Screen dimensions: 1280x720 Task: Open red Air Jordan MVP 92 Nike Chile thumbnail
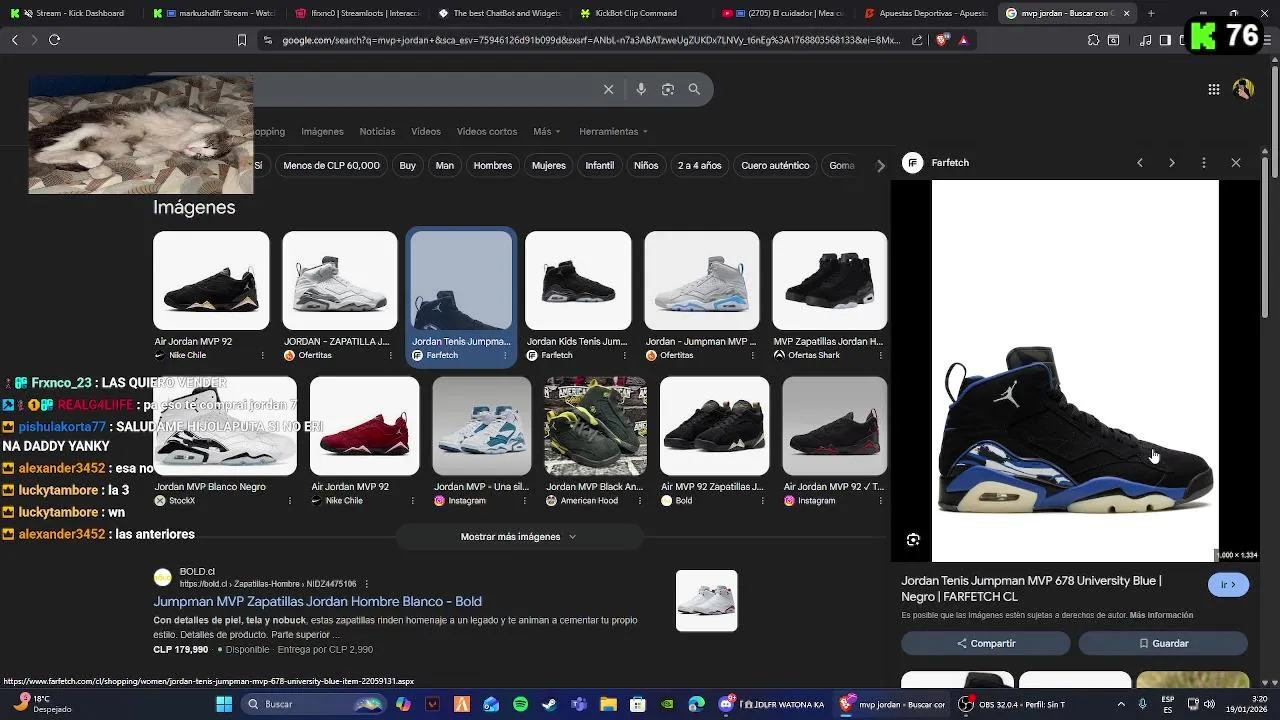point(364,426)
